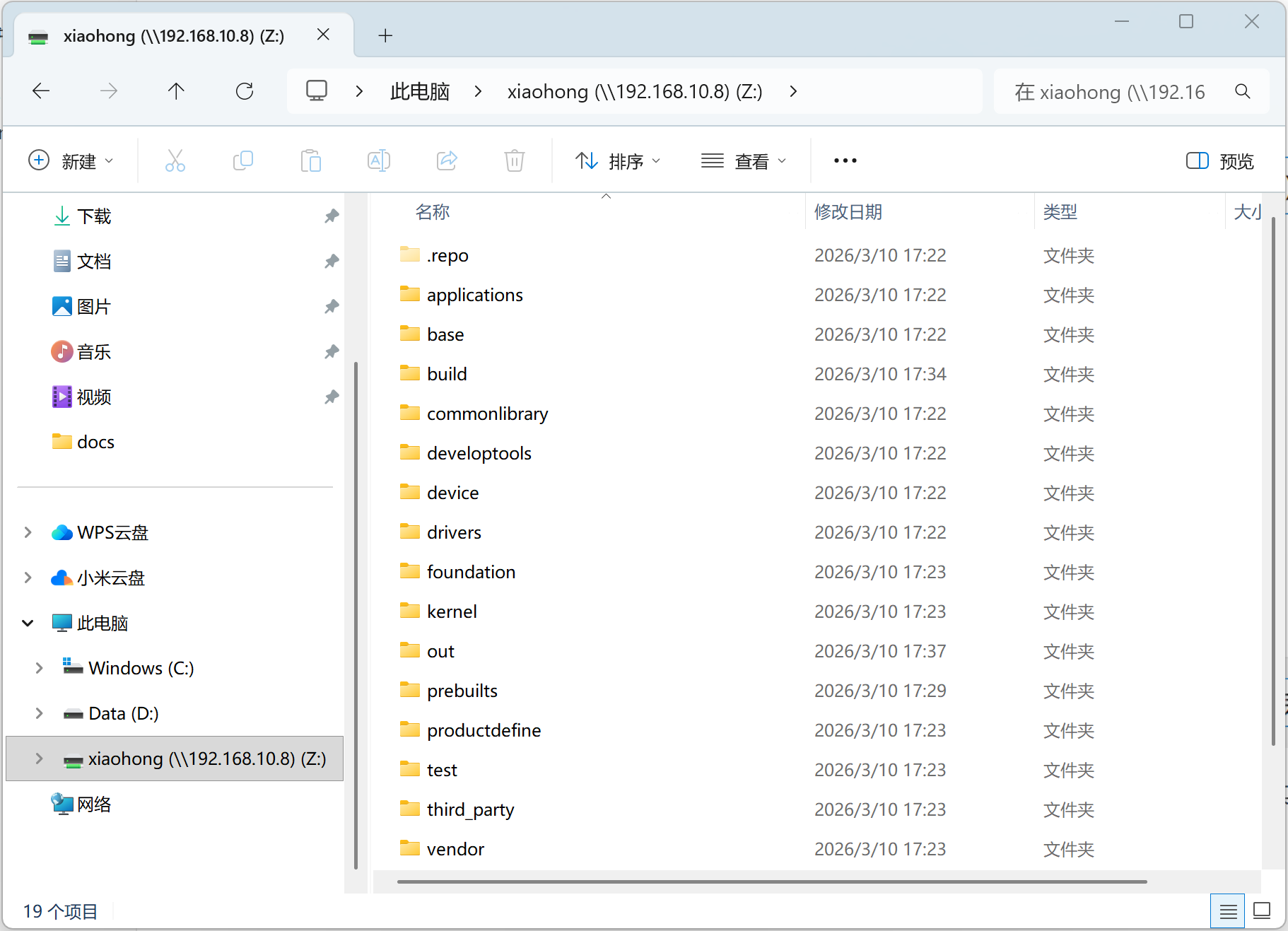Unpin 文档 using its pin icon
Image resolution: width=1288 pixels, height=931 pixels.
pos(332,262)
